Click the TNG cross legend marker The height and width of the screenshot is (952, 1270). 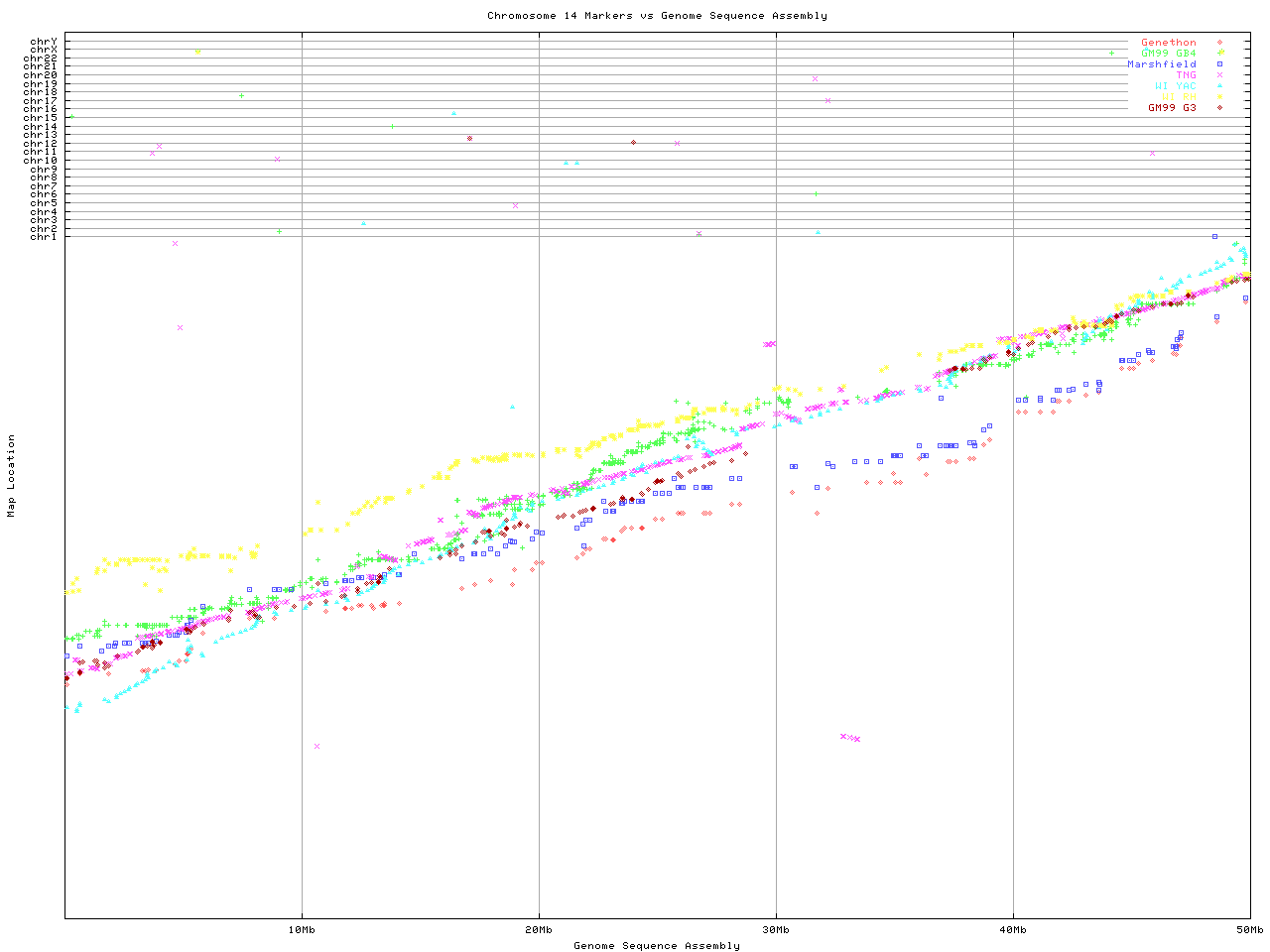pos(1219,75)
